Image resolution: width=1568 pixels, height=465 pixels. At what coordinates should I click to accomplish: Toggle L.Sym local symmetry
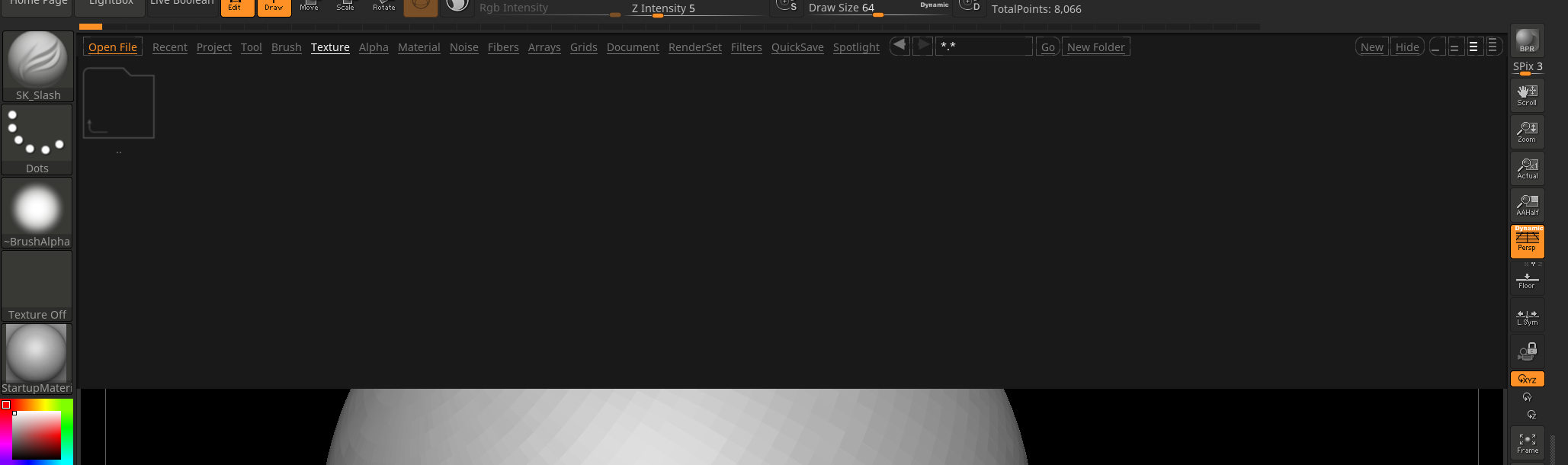coord(1527,316)
